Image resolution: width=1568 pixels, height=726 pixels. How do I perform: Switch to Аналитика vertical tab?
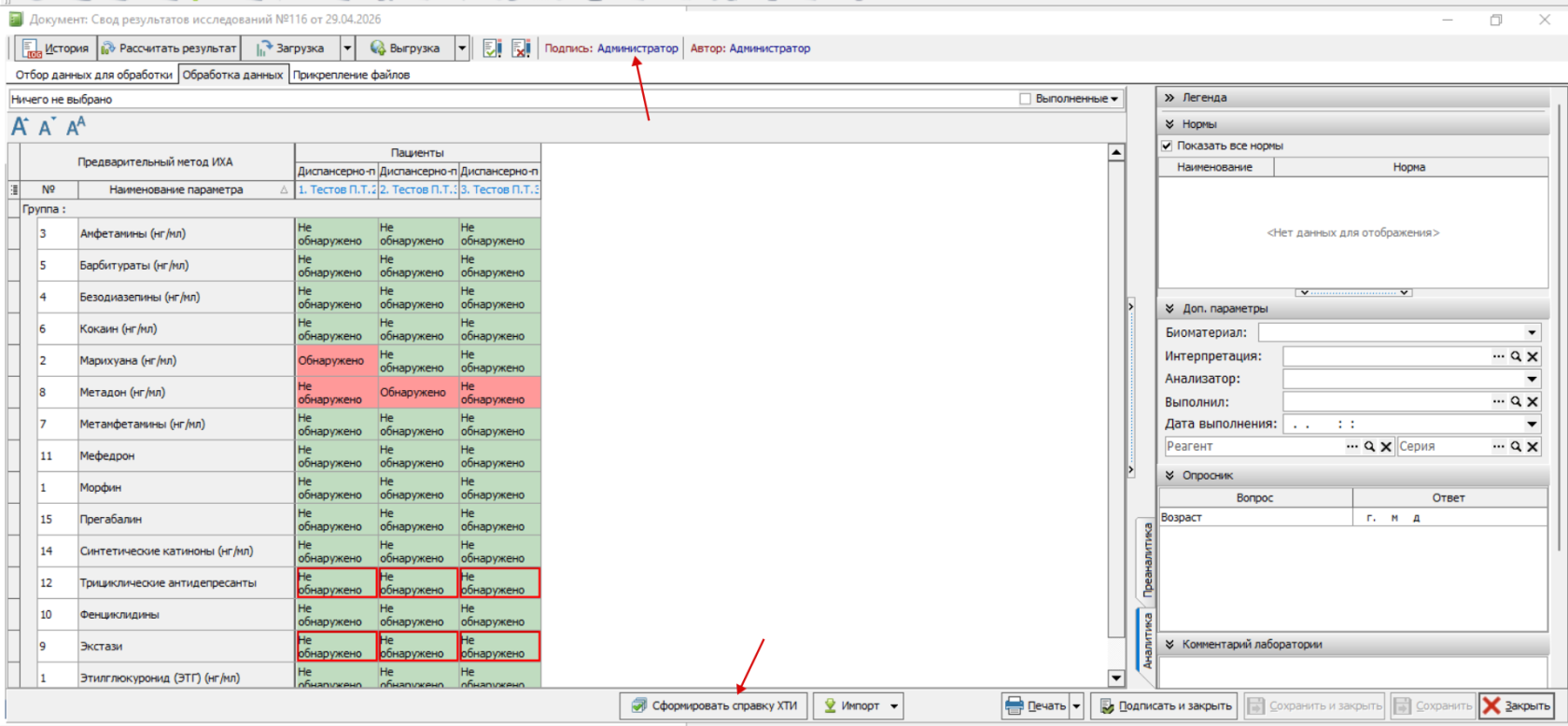tap(1147, 640)
